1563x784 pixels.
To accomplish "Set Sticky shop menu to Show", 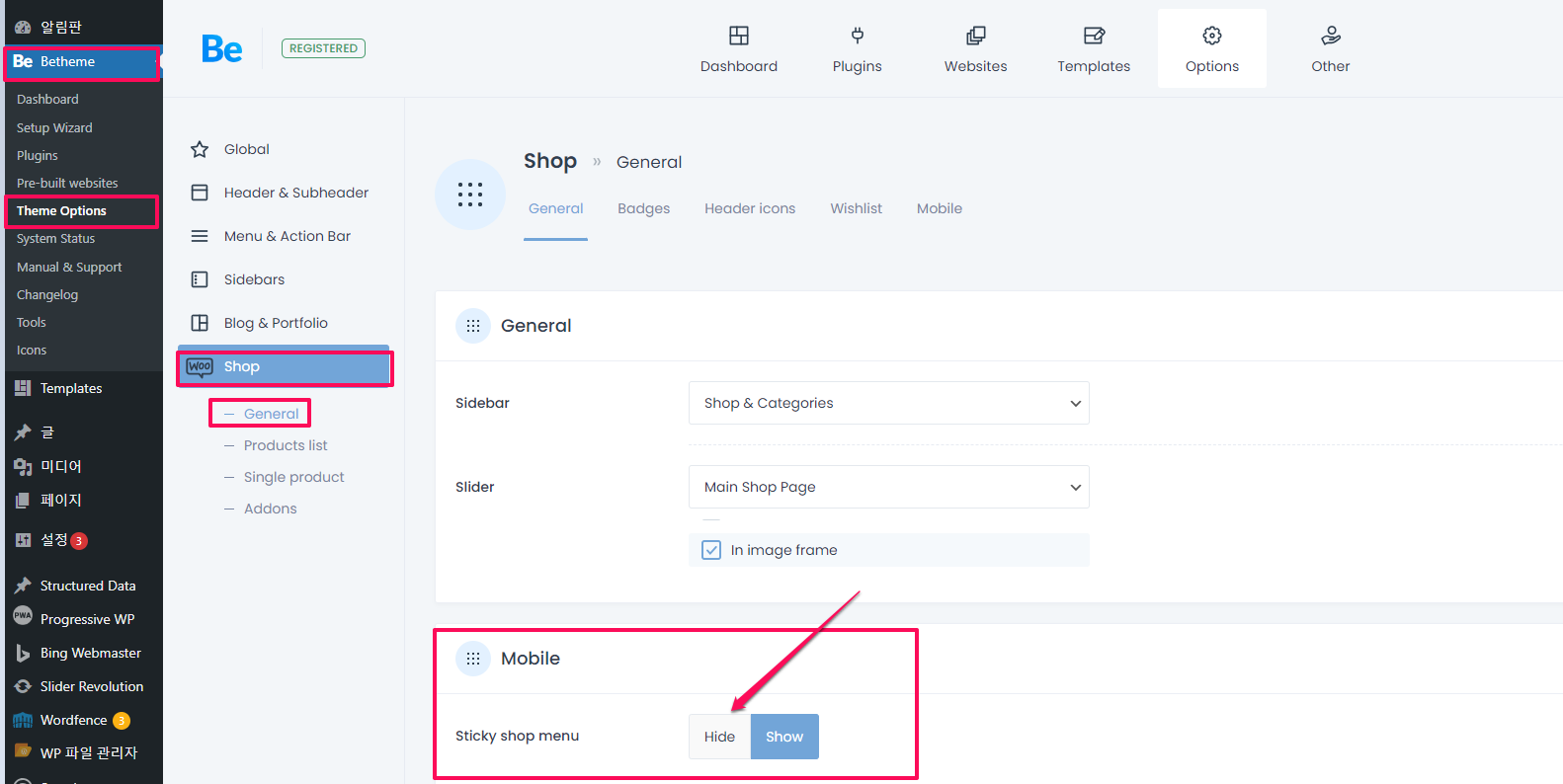I will click(x=784, y=737).
